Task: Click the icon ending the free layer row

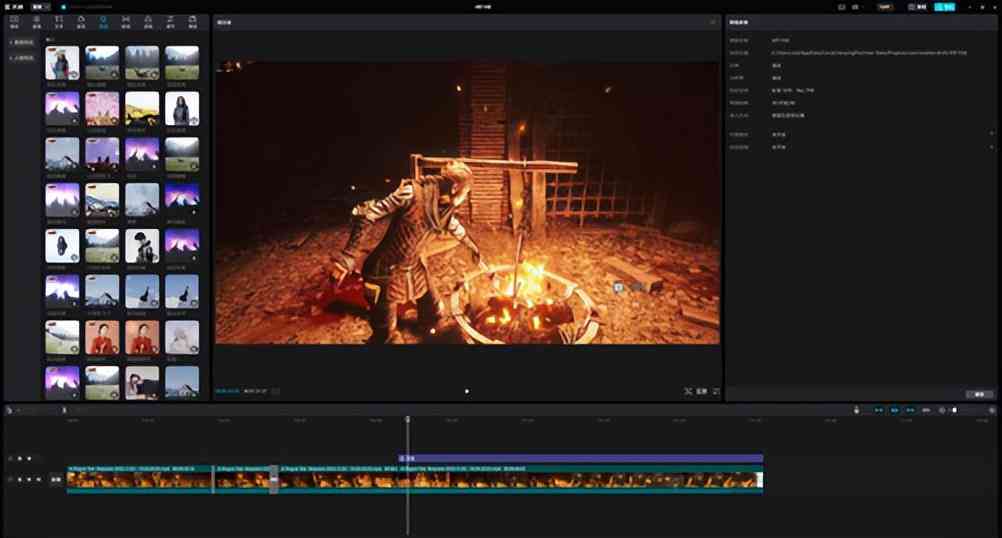Action: point(992,147)
